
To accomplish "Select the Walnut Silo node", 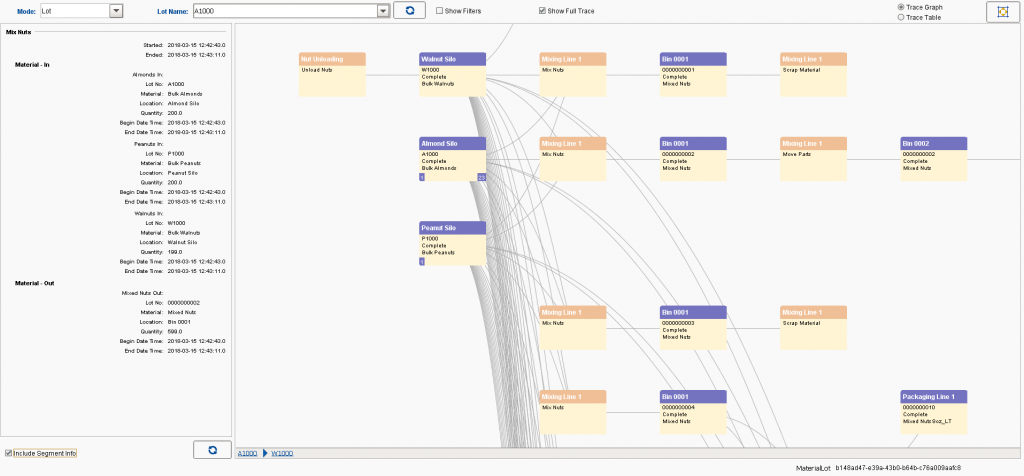I will 453,74.
